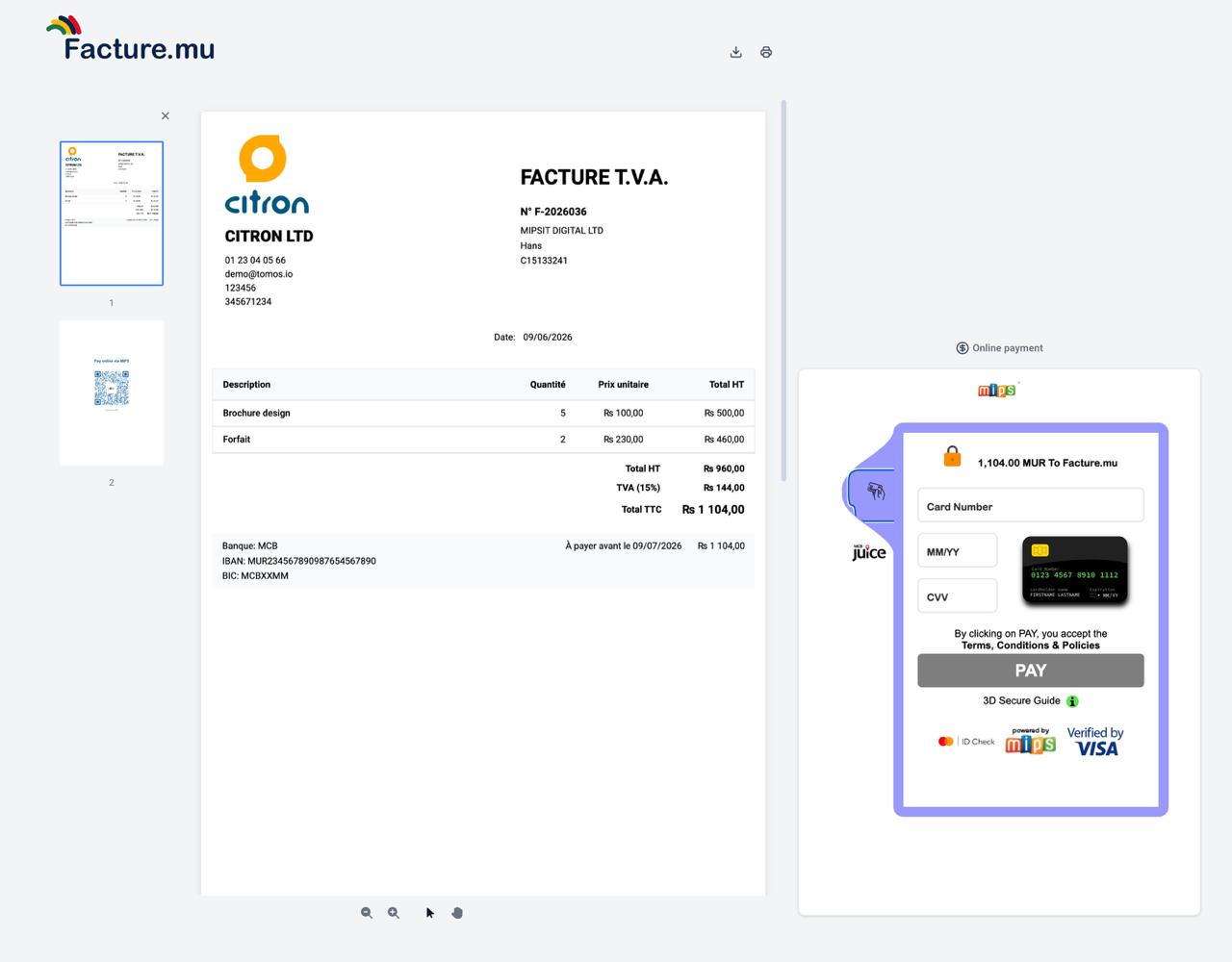Zoom in with the magnifier plus icon
The width and height of the screenshot is (1232, 962).
394,913
